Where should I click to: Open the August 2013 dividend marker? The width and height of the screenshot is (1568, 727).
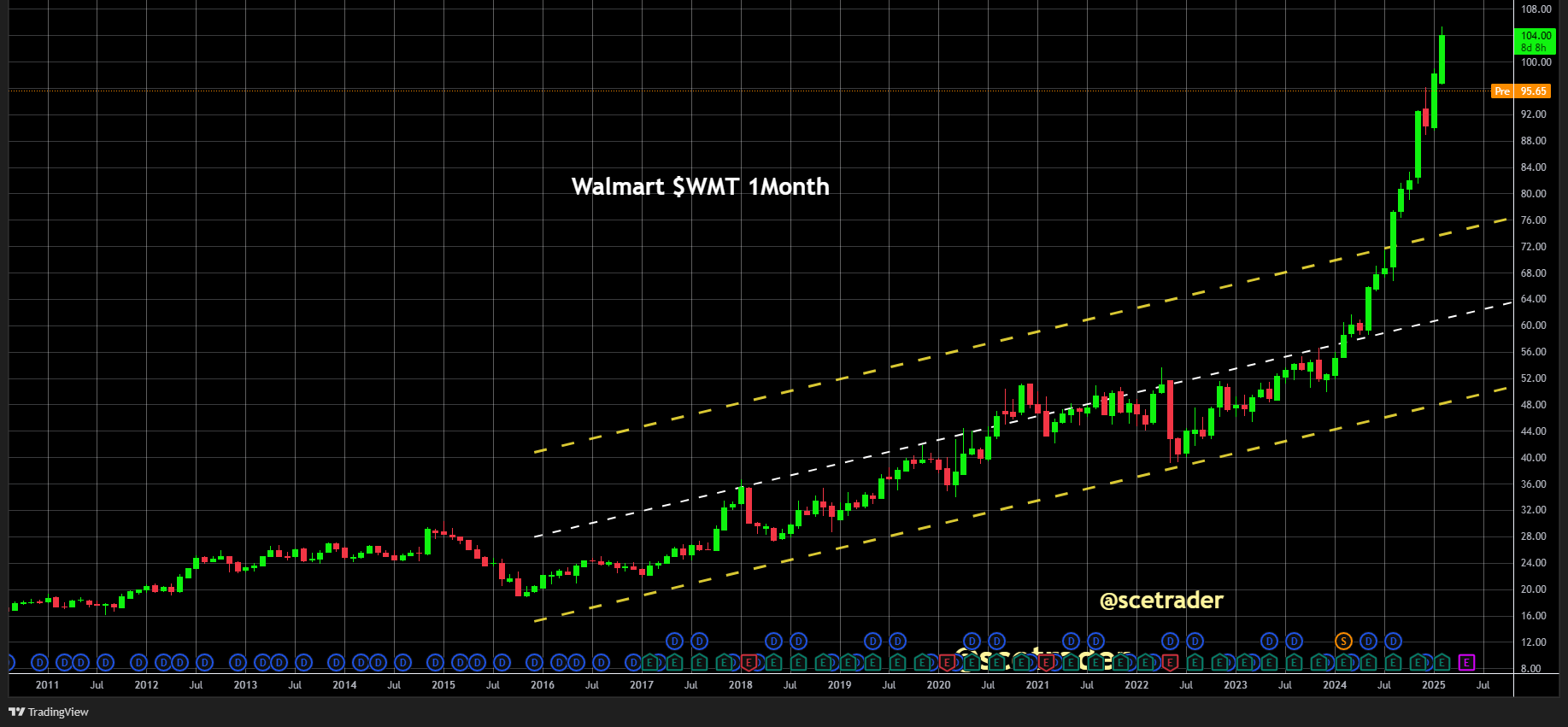(x=303, y=662)
